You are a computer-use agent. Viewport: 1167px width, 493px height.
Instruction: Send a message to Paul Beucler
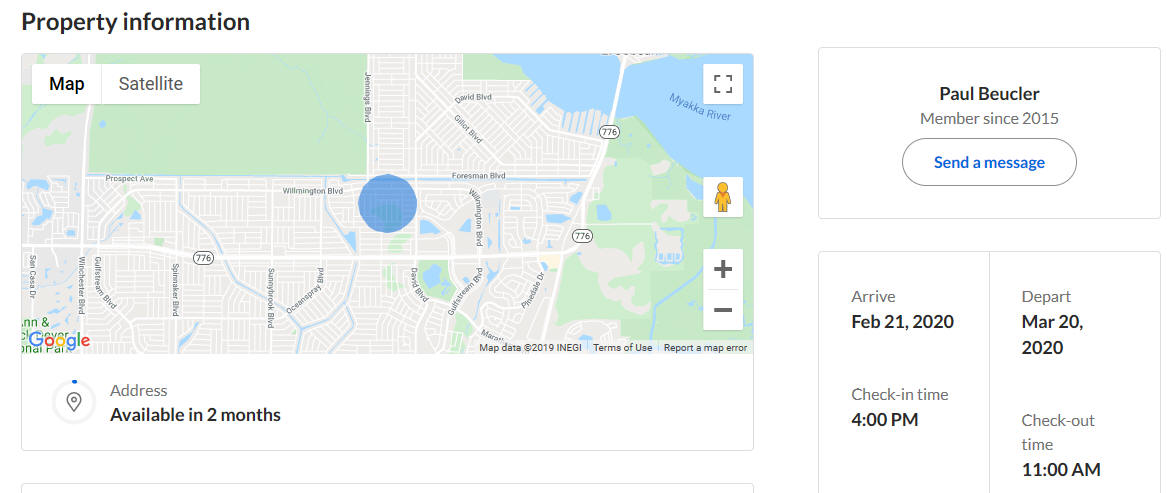tap(989, 162)
